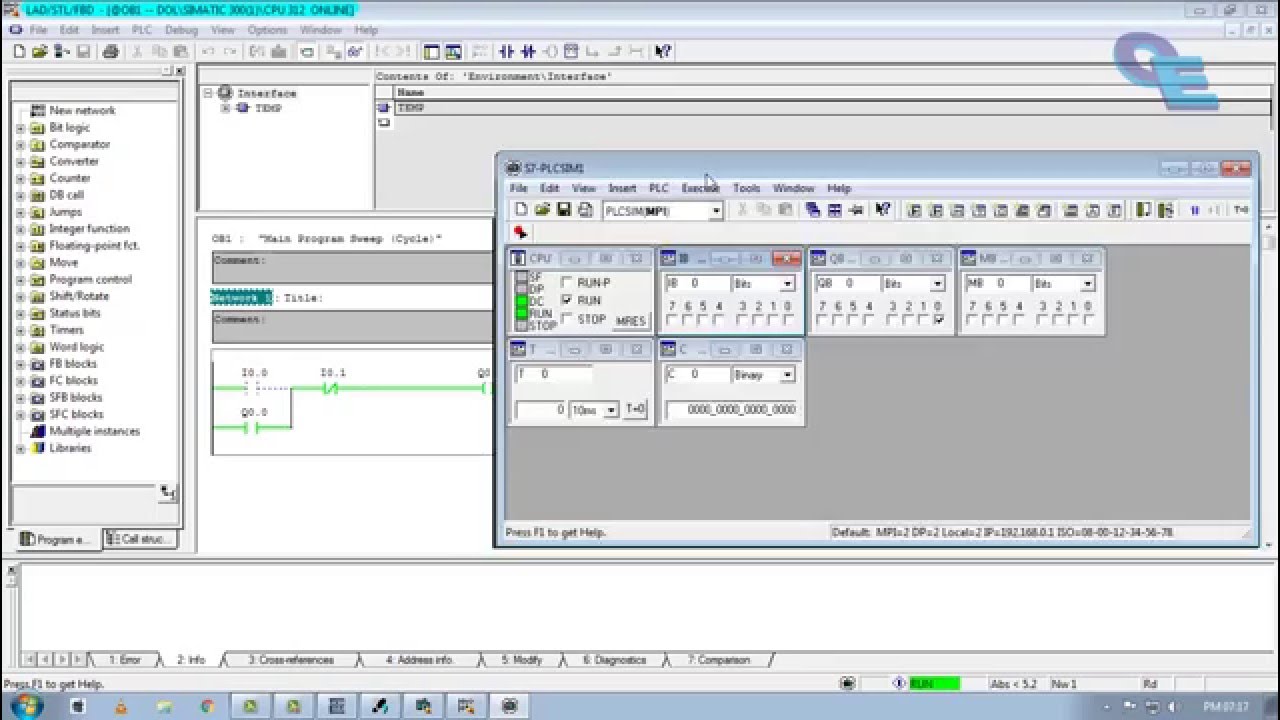Image resolution: width=1280 pixels, height=720 pixels.
Task: Enable the RUN-P checkbox in the CPU window
Action: (x=567, y=283)
